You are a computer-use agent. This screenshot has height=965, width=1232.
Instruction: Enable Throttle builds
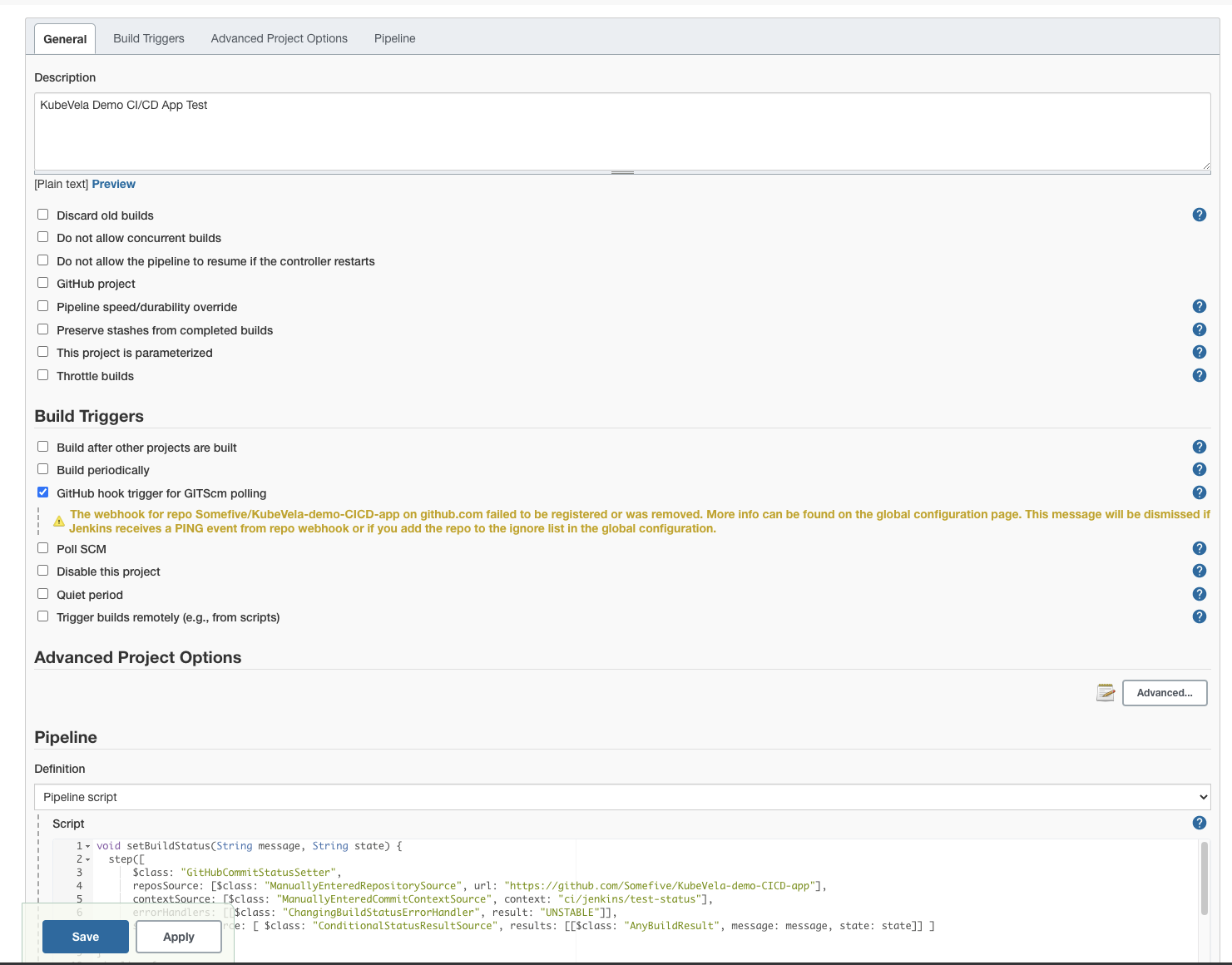[43, 375]
